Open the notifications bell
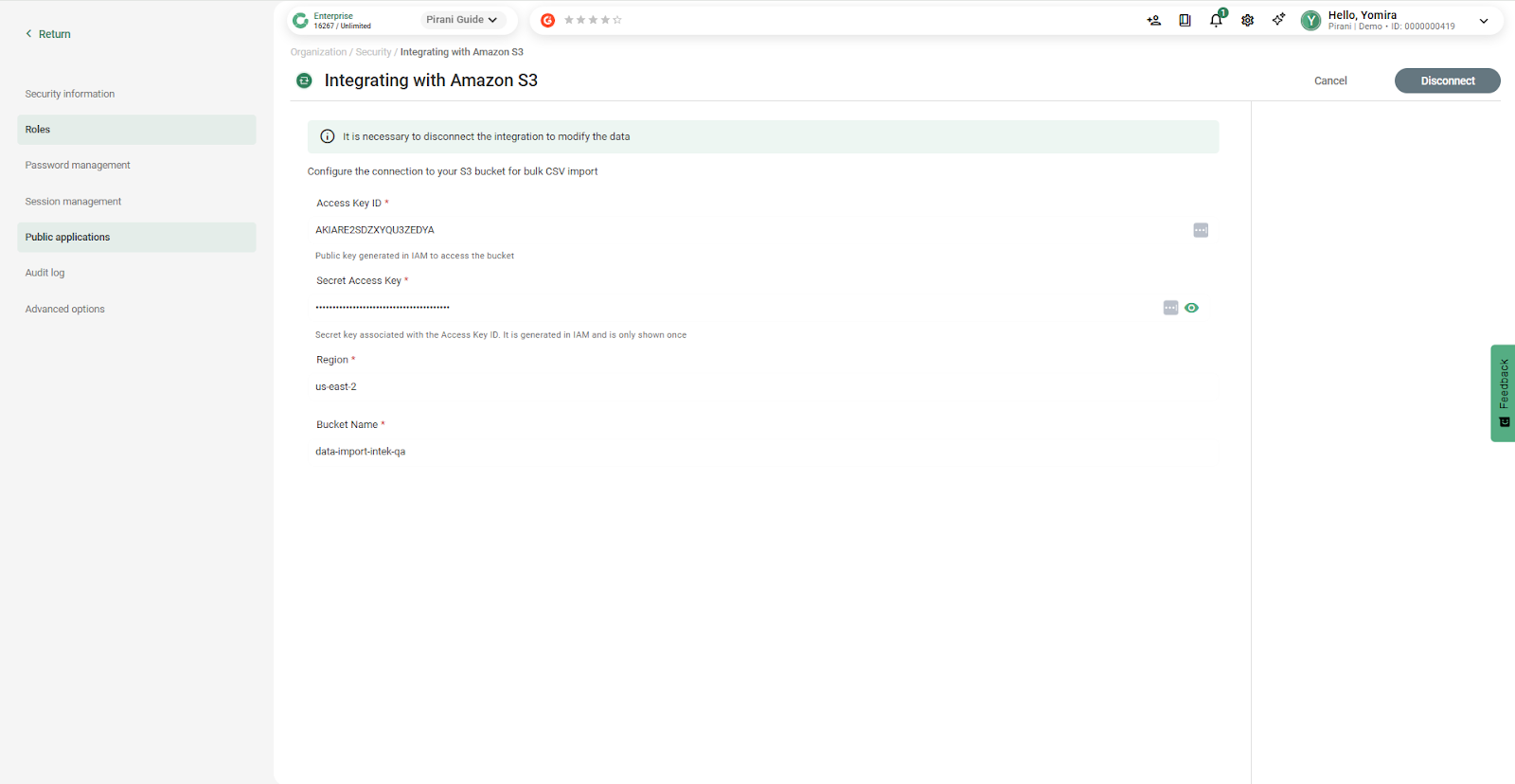Screen dimensions: 1515x784 pyautogui.click(x=1216, y=20)
